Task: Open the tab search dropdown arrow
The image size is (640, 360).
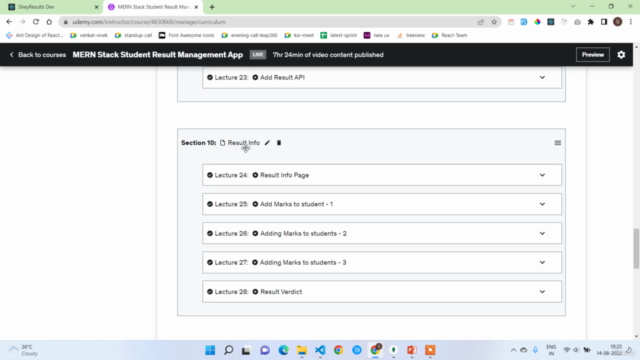Action: click(573, 7)
